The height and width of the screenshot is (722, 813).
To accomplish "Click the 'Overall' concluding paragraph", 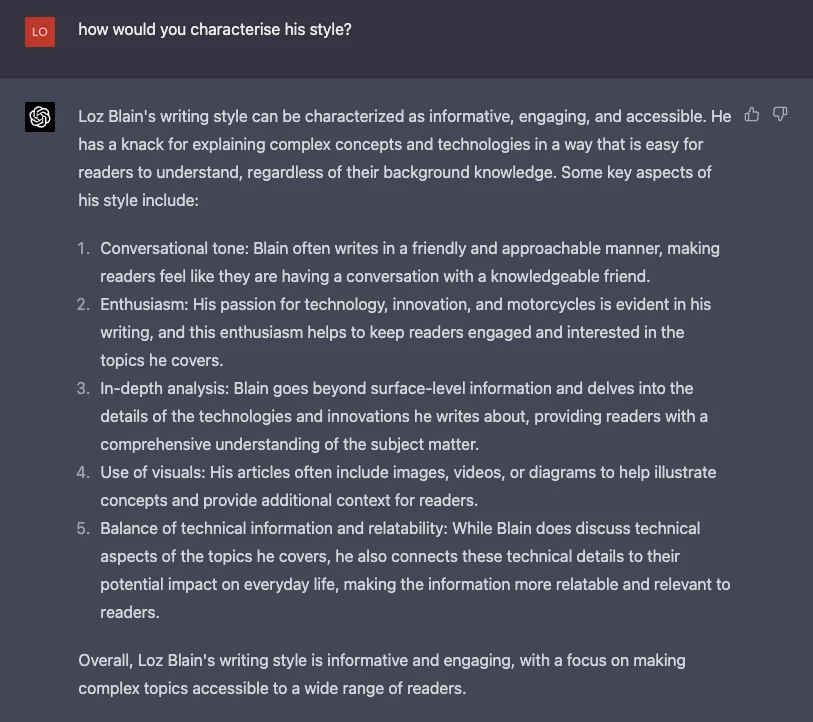I will pyautogui.click(x=380, y=674).
